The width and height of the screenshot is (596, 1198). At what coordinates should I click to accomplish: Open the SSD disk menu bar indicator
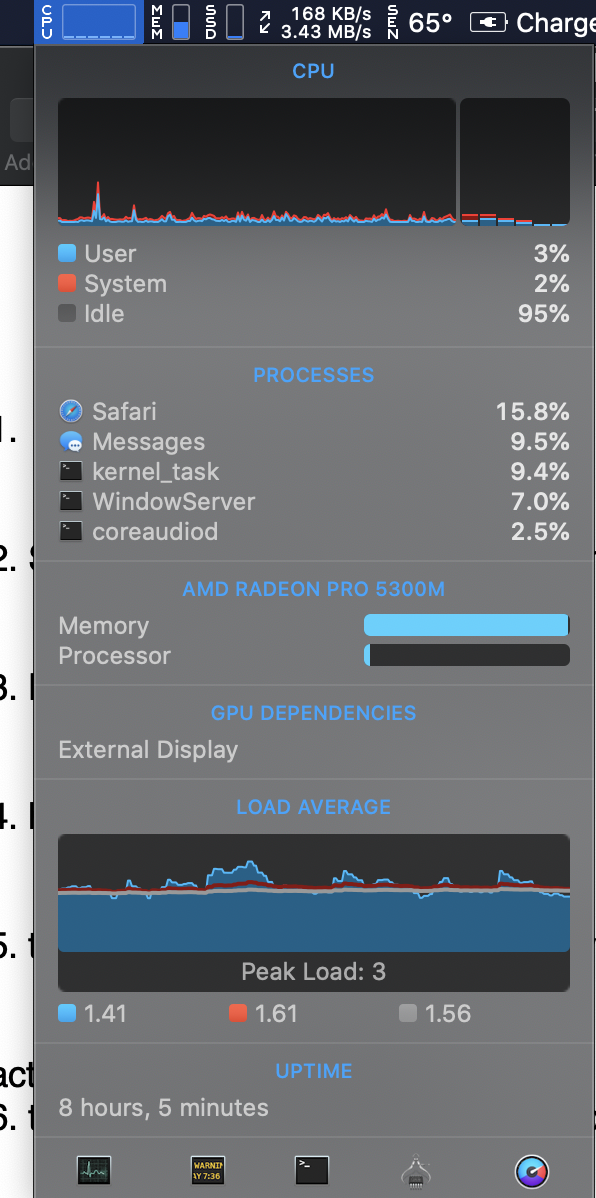coord(225,21)
